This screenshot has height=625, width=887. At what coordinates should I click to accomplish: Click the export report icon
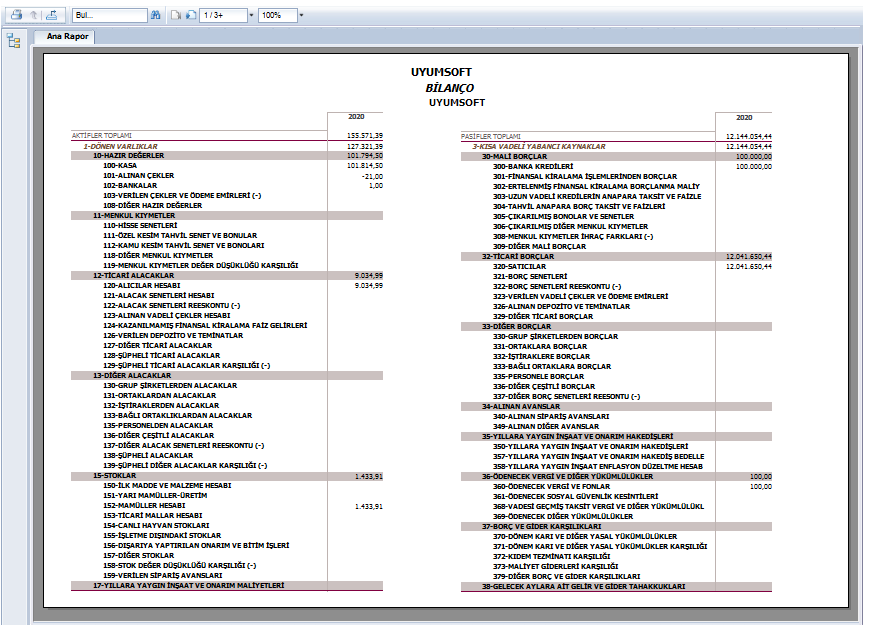pos(51,16)
